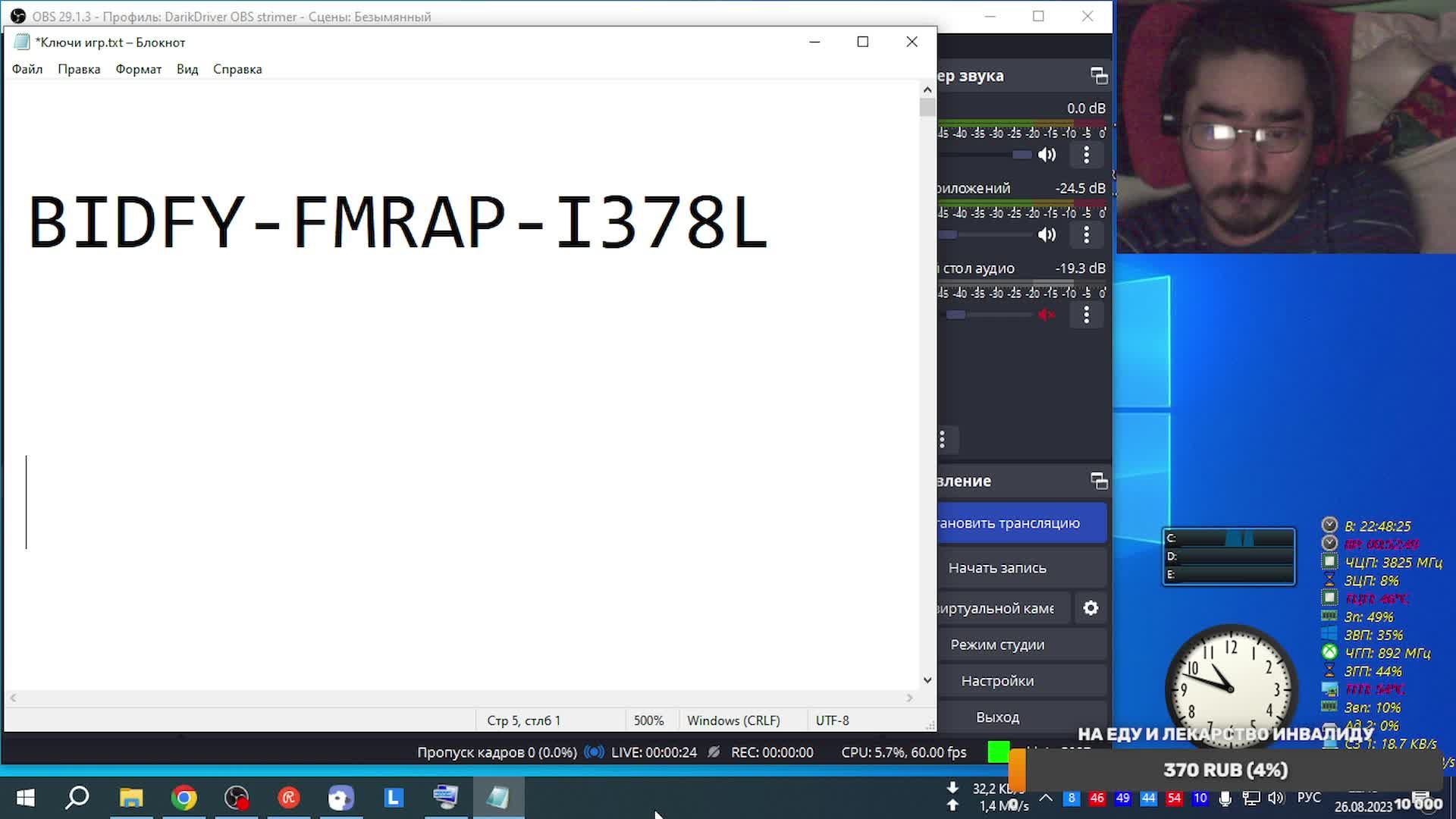Viewport: 1456px width, 819px height.
Task: Mute the application audio speaker icon
Action: click(x=1046, y=234)
